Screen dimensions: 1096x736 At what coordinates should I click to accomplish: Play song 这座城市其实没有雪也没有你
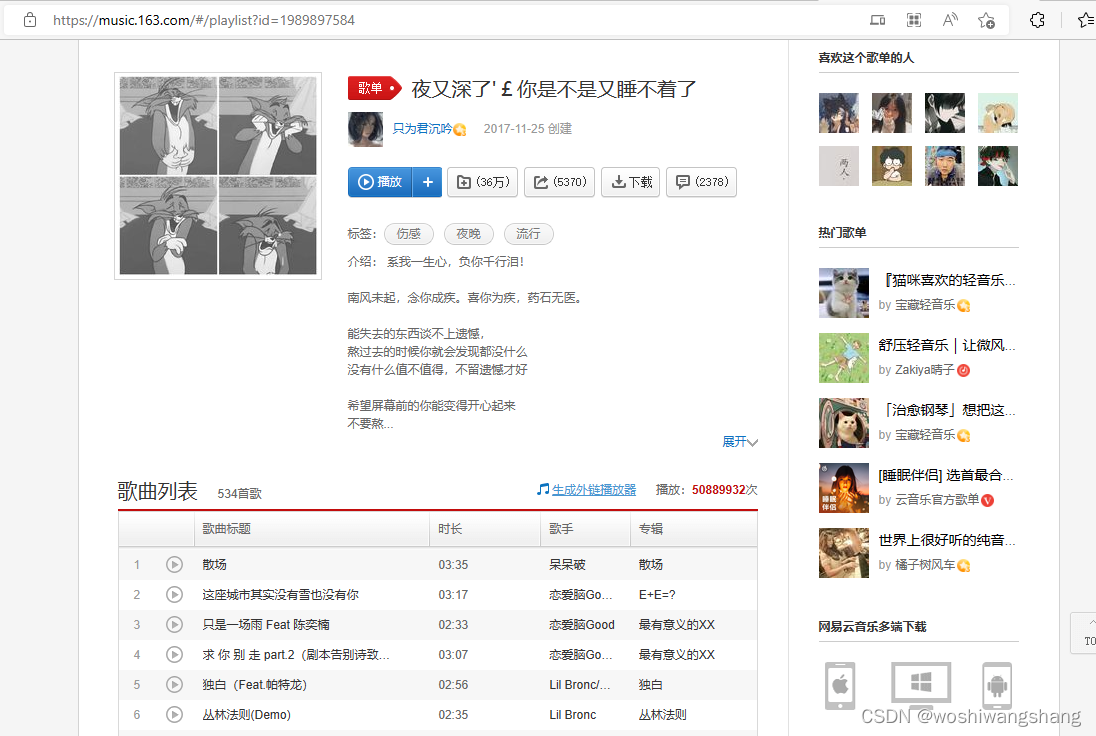click(x=174, y=595)
